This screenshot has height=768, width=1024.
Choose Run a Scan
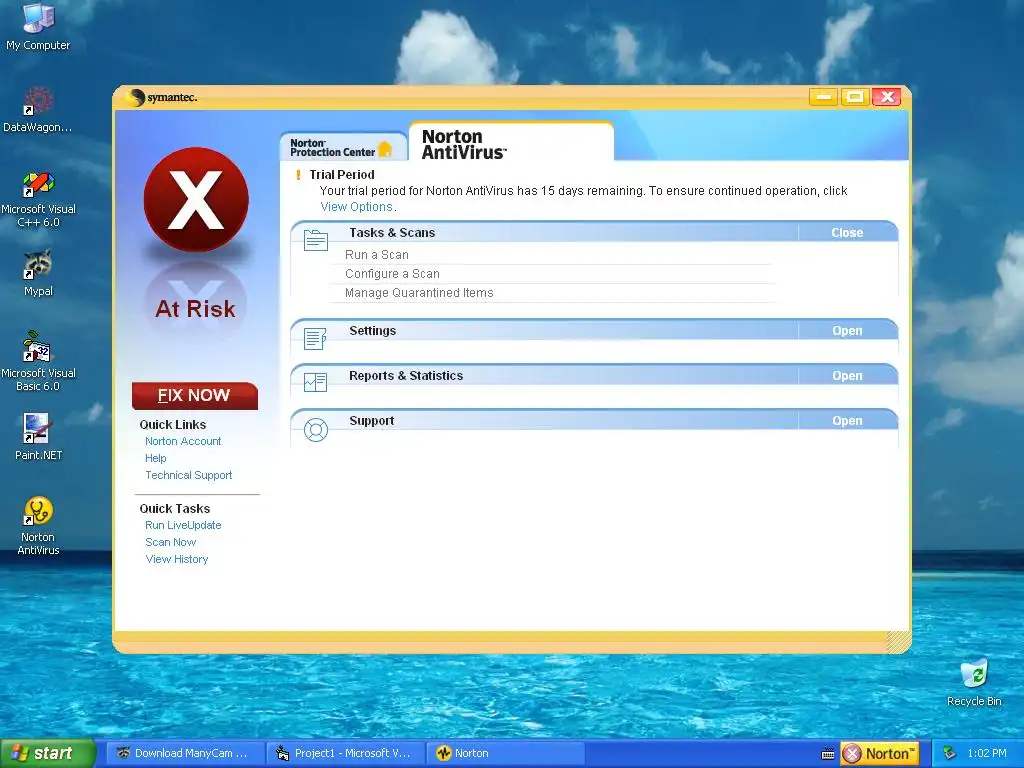pyautogui.click(x=377, y=255)
